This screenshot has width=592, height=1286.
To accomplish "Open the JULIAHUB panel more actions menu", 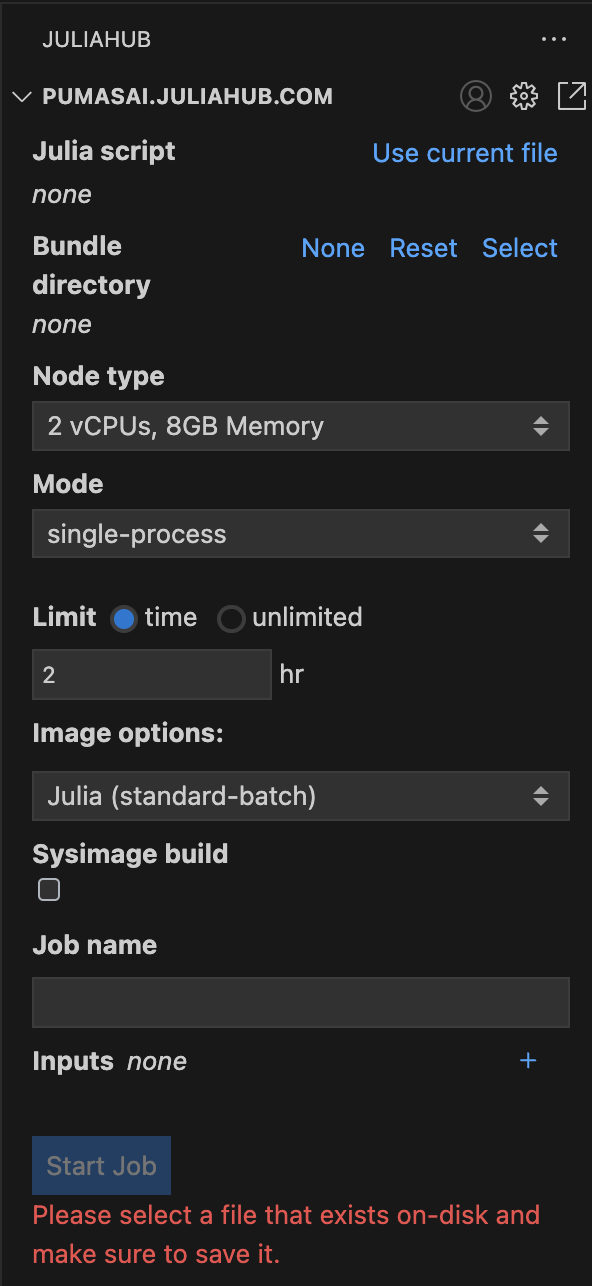I will click(x=553, y=40).
